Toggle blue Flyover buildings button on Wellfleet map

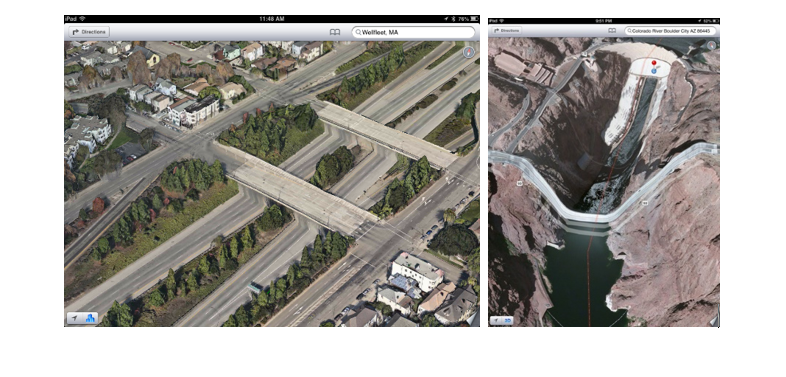pos(91,318)
